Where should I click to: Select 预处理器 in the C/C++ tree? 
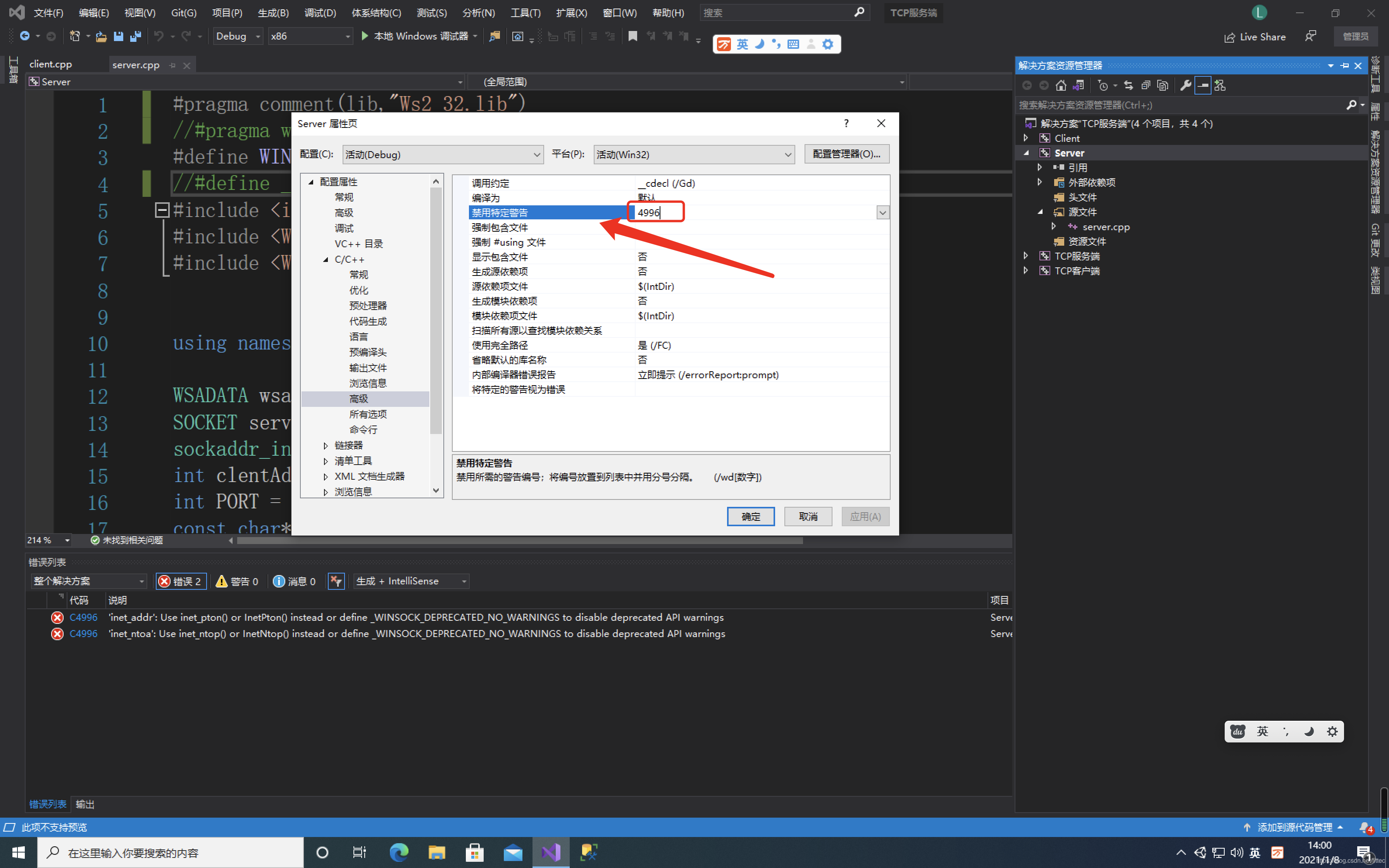[368, 306]
